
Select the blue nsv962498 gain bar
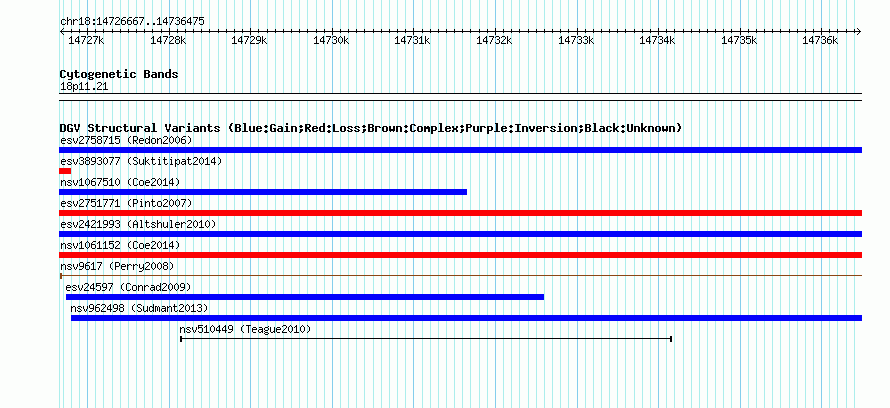(x=467, y=318)
